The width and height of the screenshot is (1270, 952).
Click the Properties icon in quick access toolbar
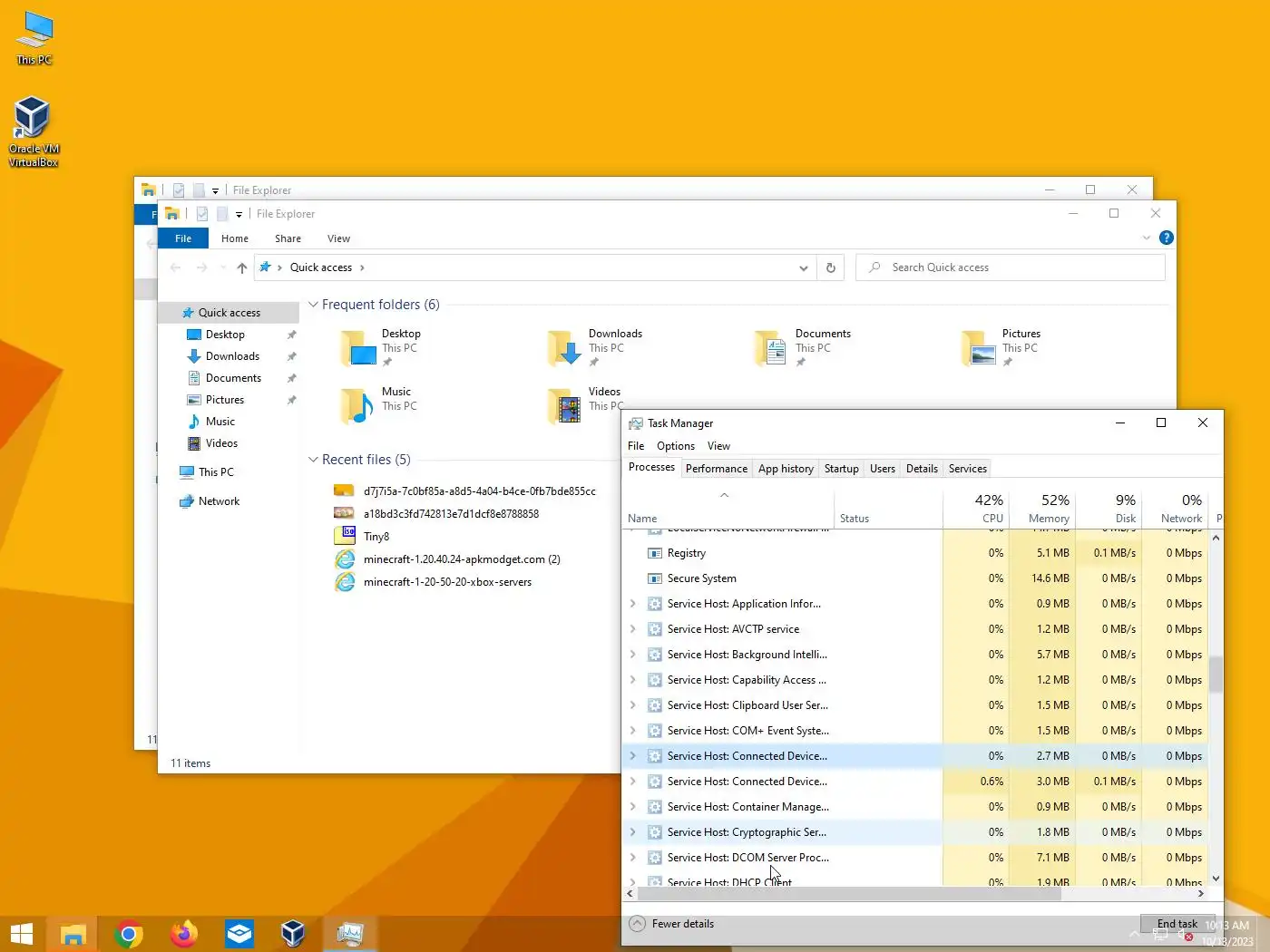click(202, 214)
